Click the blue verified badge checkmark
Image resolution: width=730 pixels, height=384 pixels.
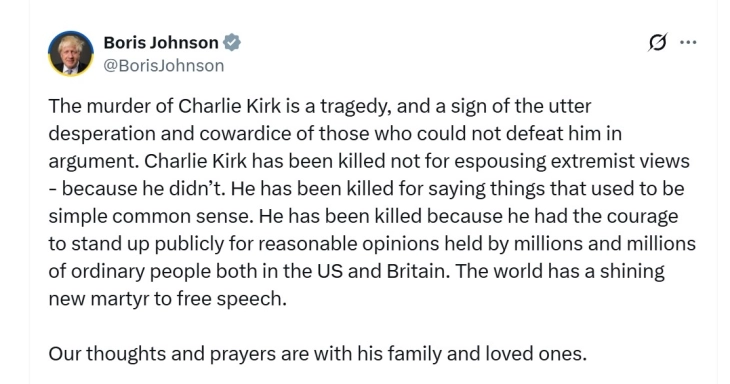pos(232,42)
